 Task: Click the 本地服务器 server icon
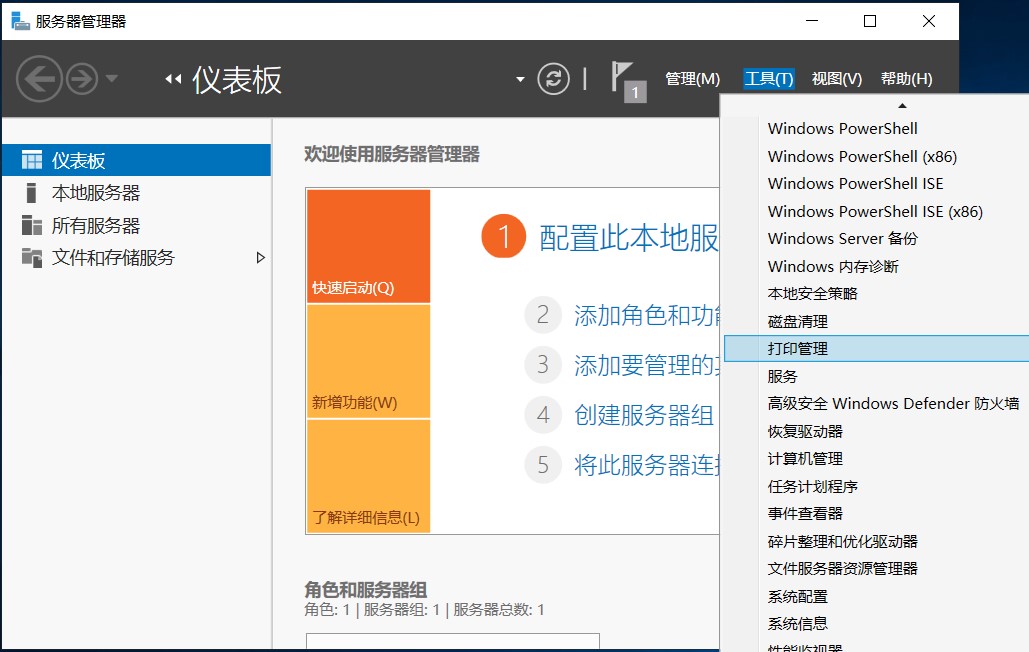tap(31, 193)
